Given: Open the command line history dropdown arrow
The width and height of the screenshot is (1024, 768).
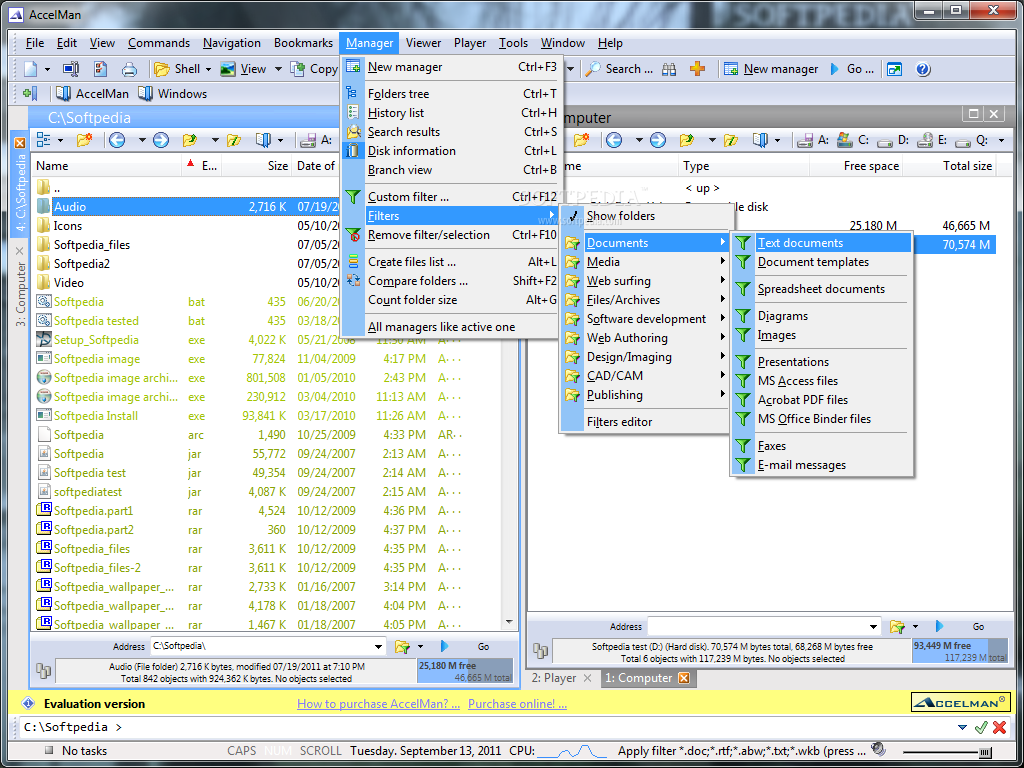Looking at the screenshot, I should 962,728.
